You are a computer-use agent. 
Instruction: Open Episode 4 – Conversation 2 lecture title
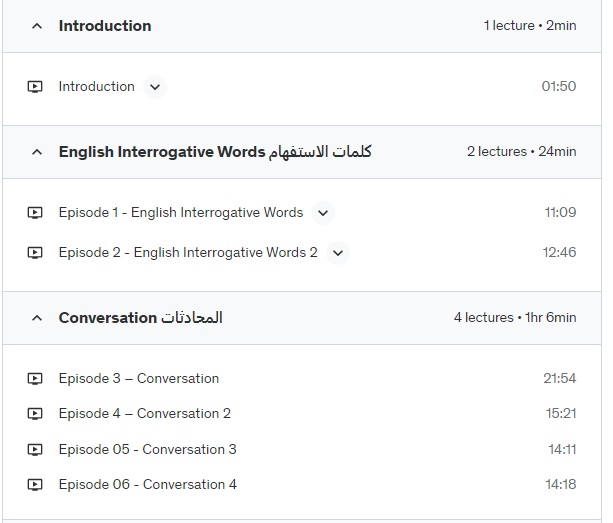145,414
